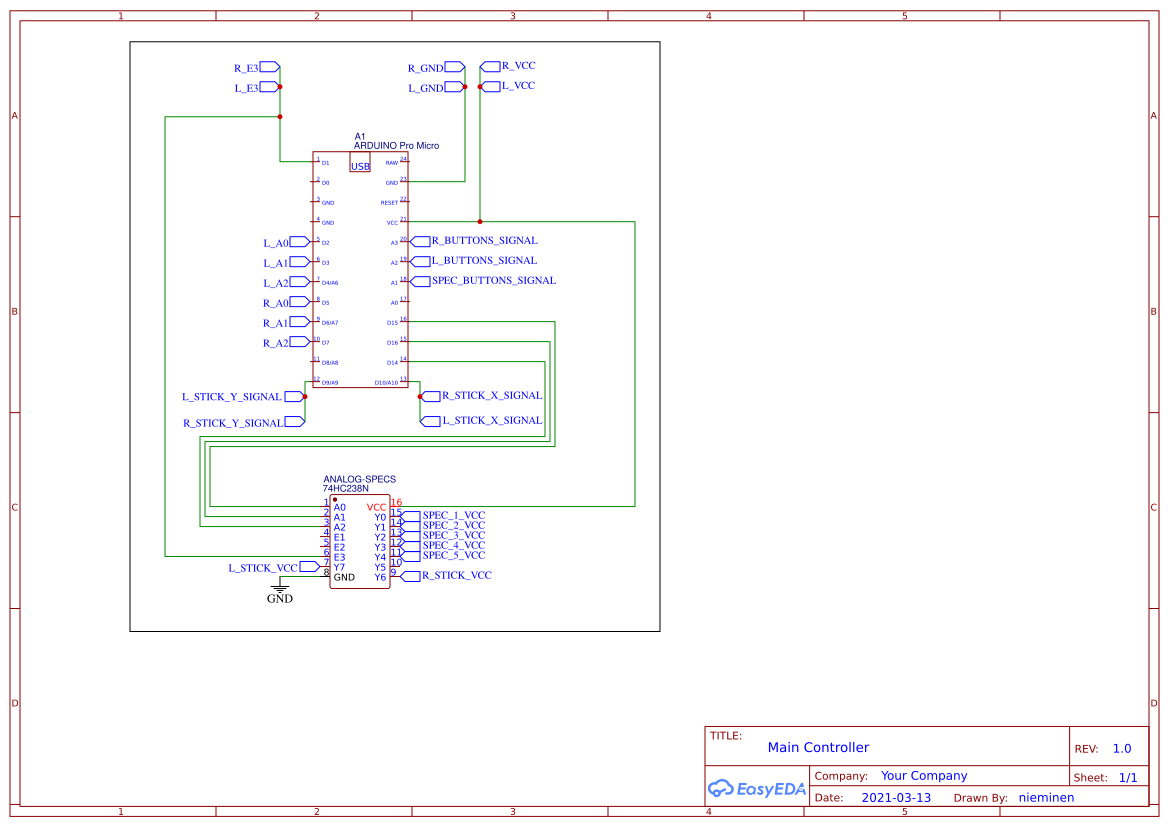Select the EasyEDA logo in the title block
The width and height of the screenshot is (1169, 827).
(x=757, y=788)
